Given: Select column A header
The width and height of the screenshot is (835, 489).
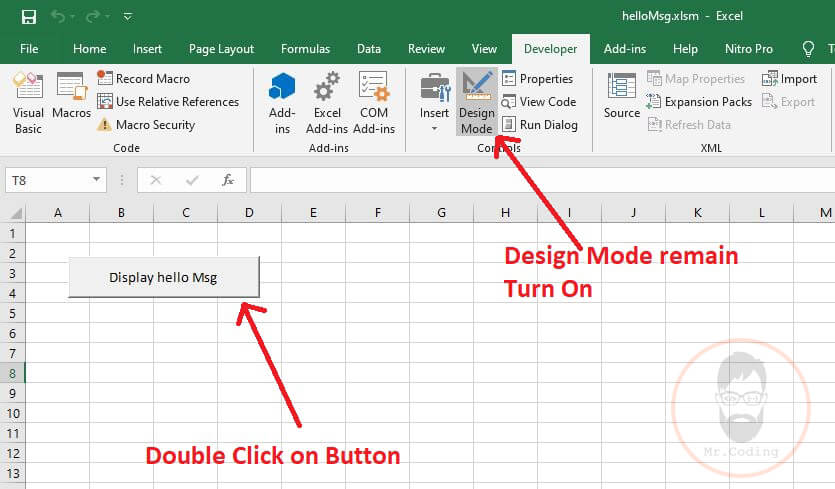Looking at the screenshot, I should [x=58, y=213].
